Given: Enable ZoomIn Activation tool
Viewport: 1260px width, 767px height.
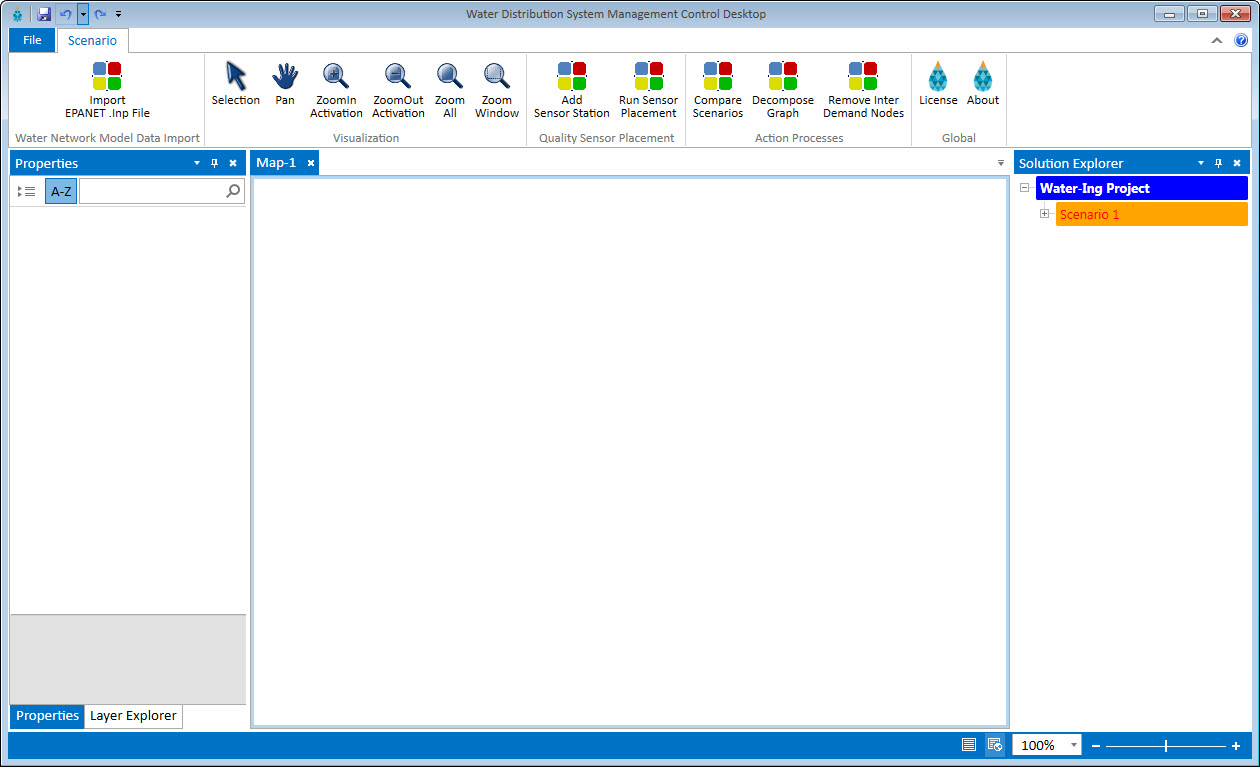Looking at the screenshot, I should click(x=336, y=77).
